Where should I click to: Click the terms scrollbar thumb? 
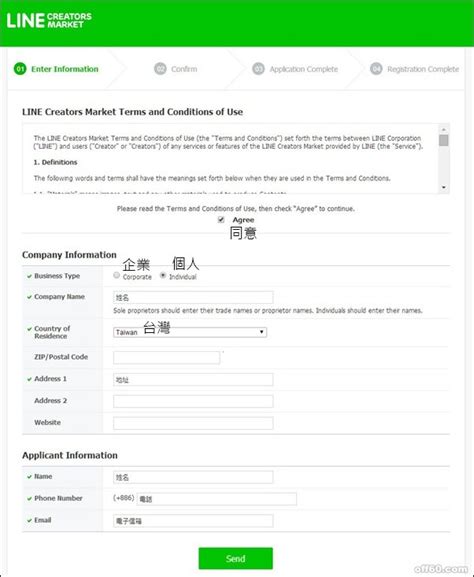click(444, 140)
